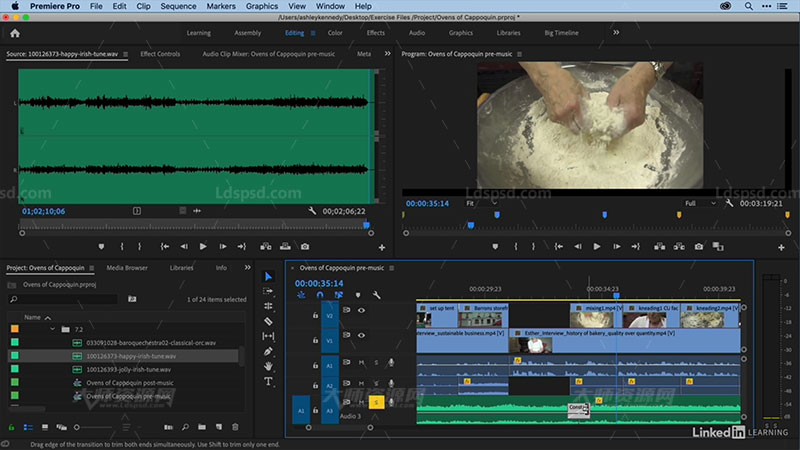Open Editing workspace menu icon
Image resolution: width=800 pixels, height=450 pixels.
click(x=313, y=33)
